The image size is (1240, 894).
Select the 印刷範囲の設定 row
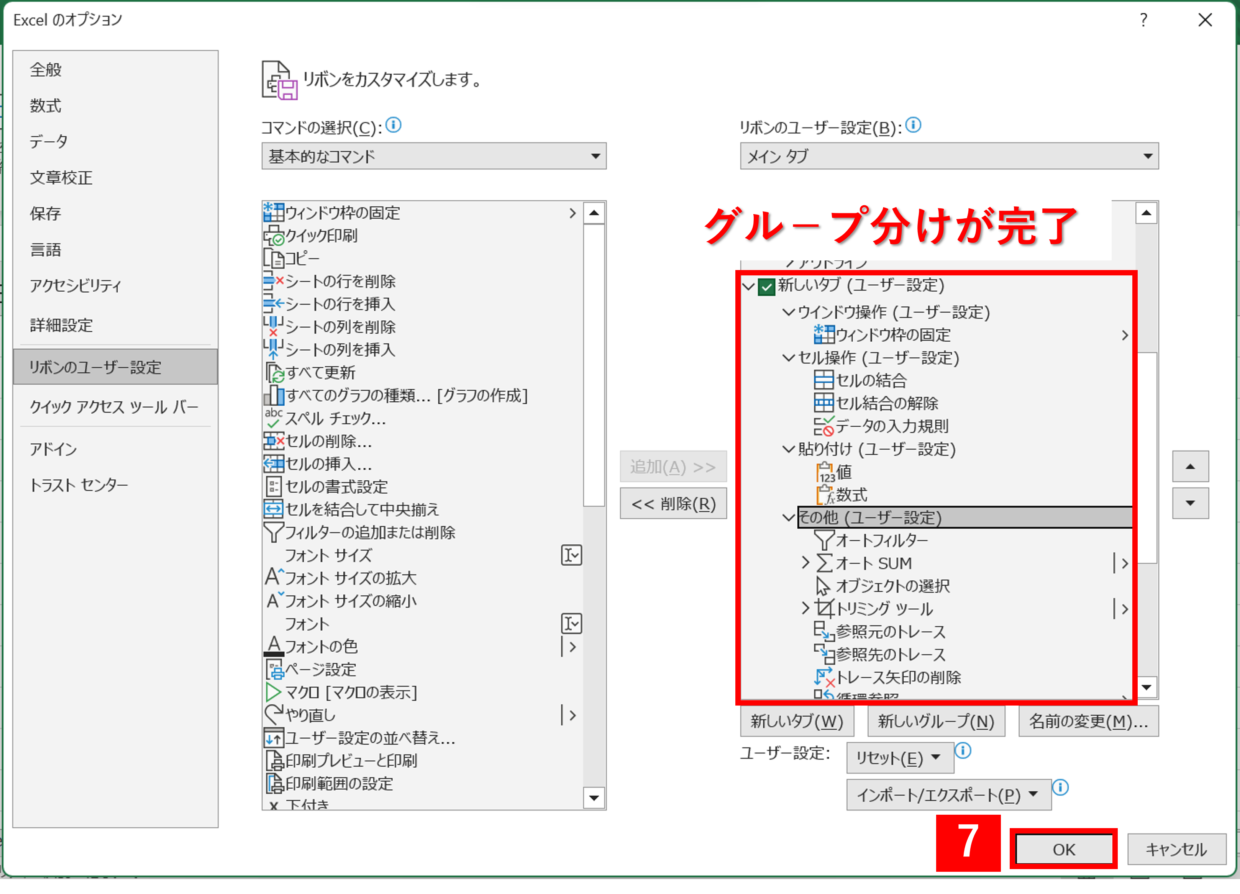tap(421, 784)
